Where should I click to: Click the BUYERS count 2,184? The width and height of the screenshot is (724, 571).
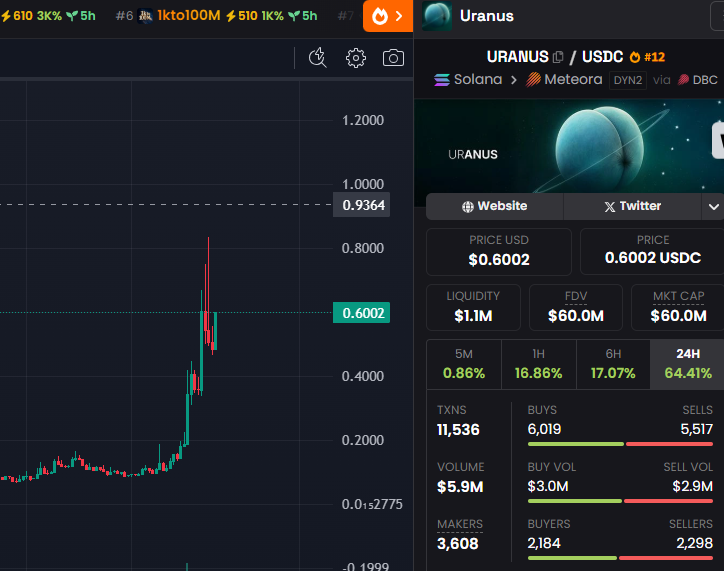(544, 543)
